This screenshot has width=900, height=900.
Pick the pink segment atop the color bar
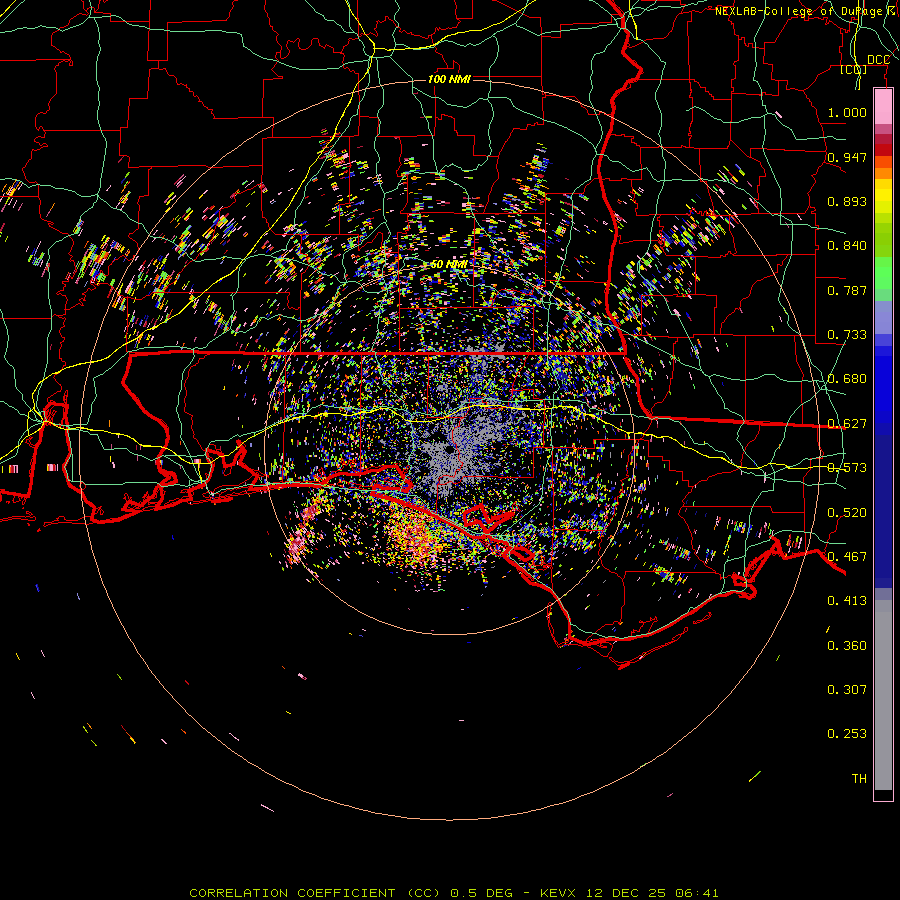pyautogui.click(x=883, y=107)
